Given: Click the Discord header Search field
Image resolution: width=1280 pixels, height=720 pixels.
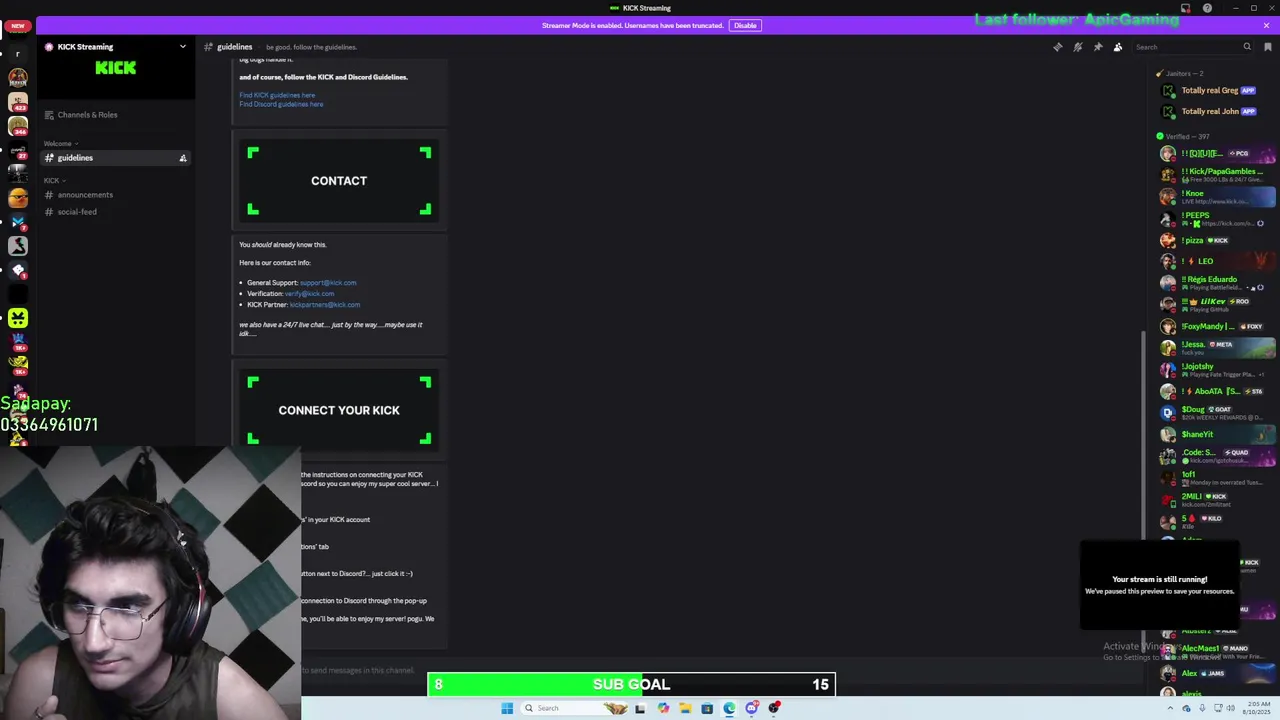Looking at the screenshot, I should point(1192,47).
